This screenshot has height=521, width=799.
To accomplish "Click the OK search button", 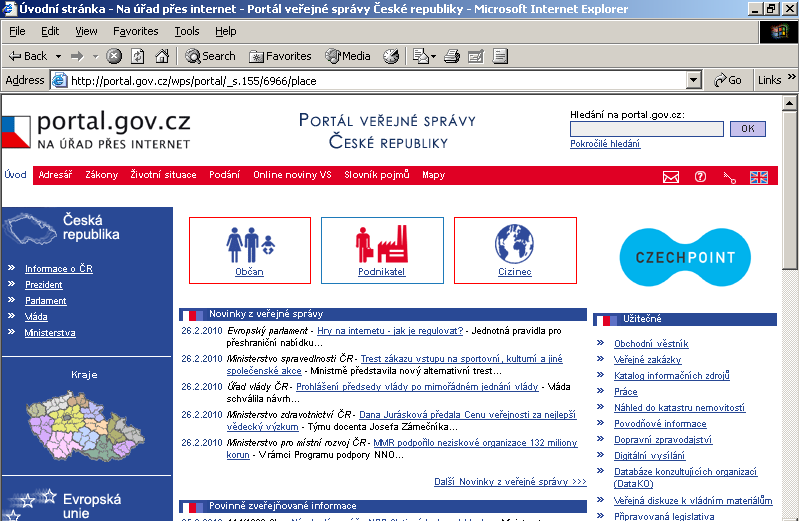I will pyautogui.click(x=748, y=128).
